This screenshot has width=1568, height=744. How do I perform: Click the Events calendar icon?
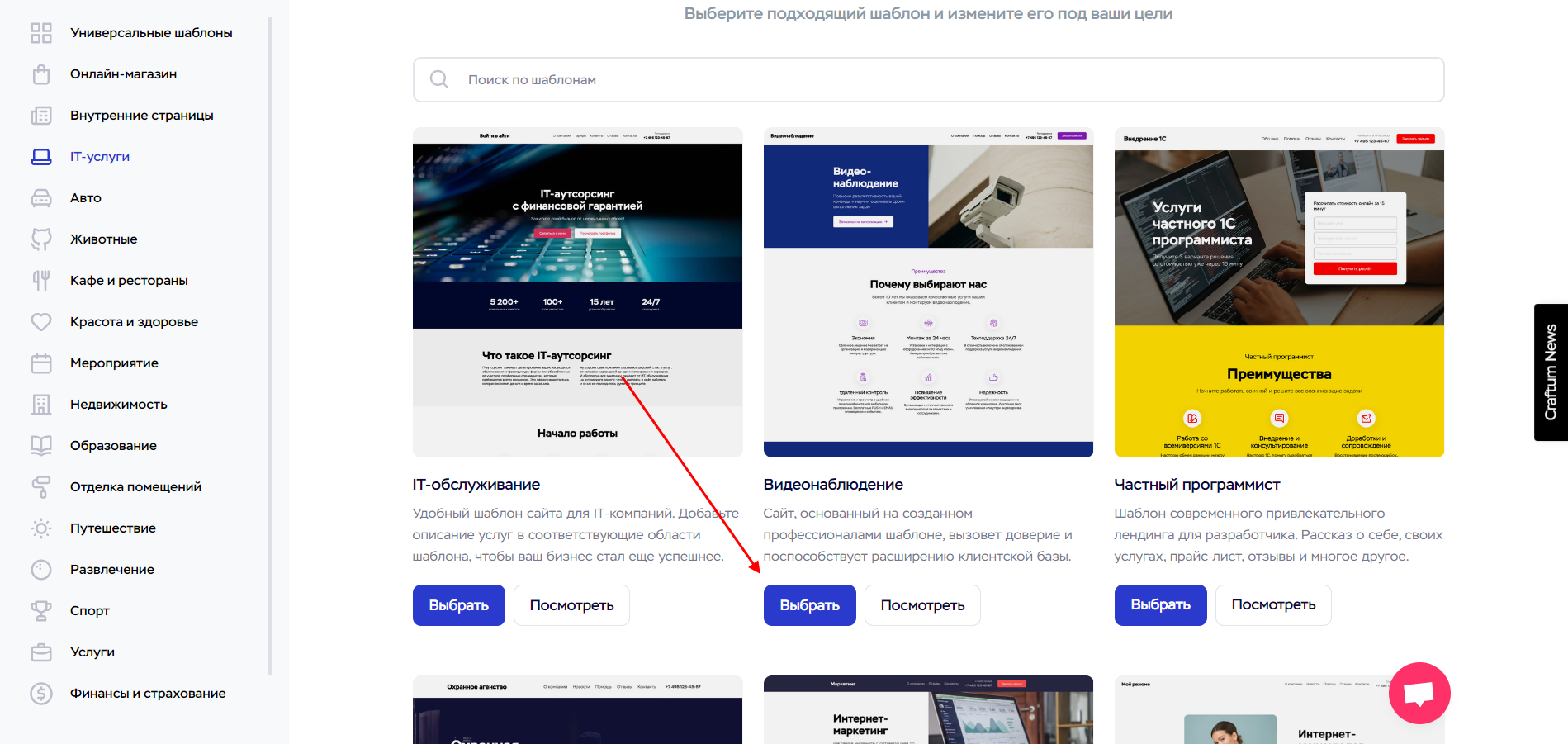coord(41,363)
